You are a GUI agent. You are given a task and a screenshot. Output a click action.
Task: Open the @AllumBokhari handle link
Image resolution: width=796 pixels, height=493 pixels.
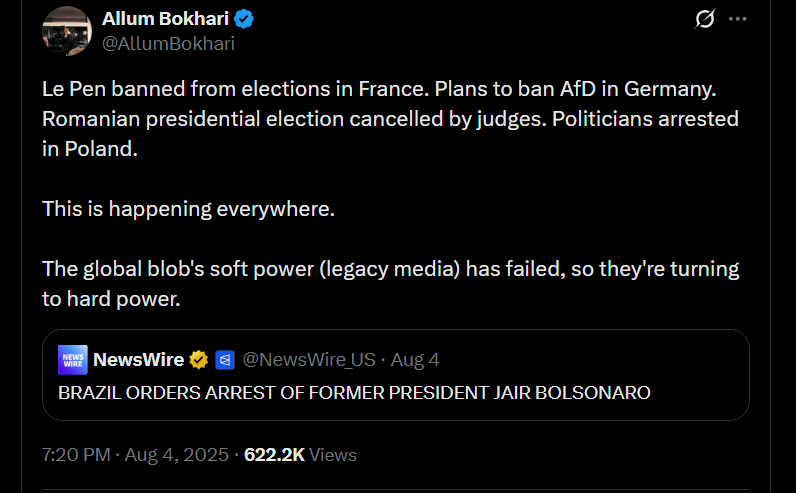point(169,44)
